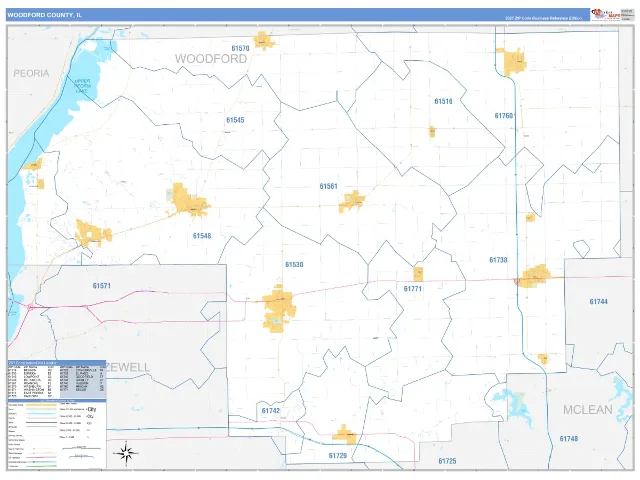Click the PEORIA county label
The width and height of the screenshot is (640, 480).
(x=31, y=73)
